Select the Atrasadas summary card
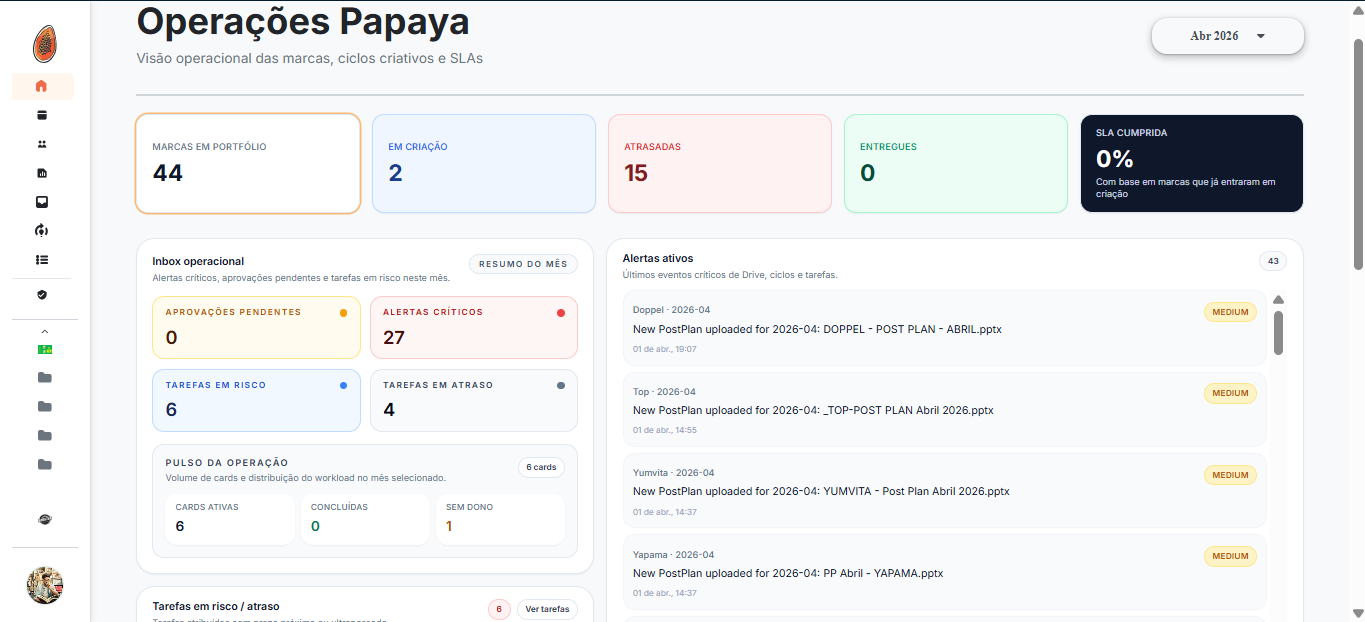This screenshot has height=622, width=1365. pos(719,163)
